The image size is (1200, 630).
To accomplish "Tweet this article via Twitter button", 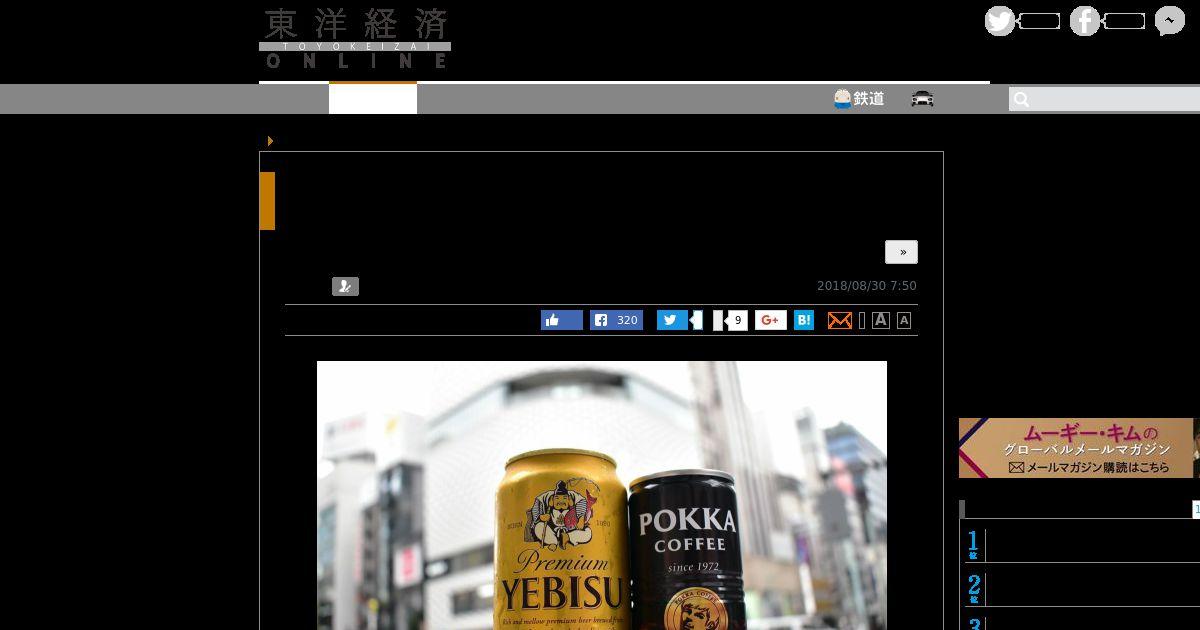I will pos(672,320).
